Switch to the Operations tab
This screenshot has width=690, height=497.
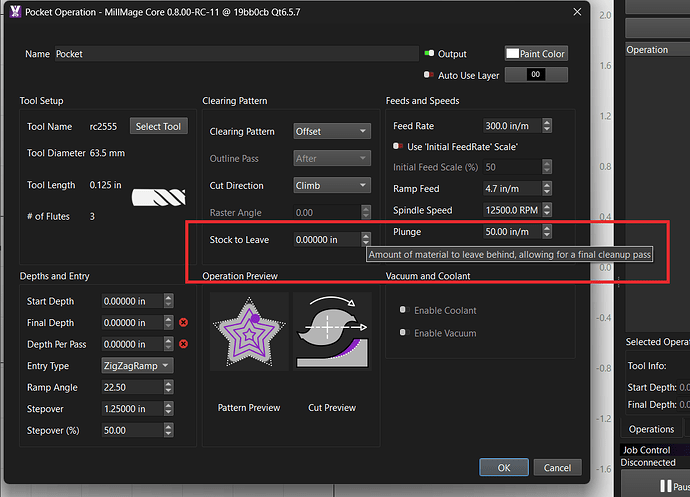tap(650, 429)
